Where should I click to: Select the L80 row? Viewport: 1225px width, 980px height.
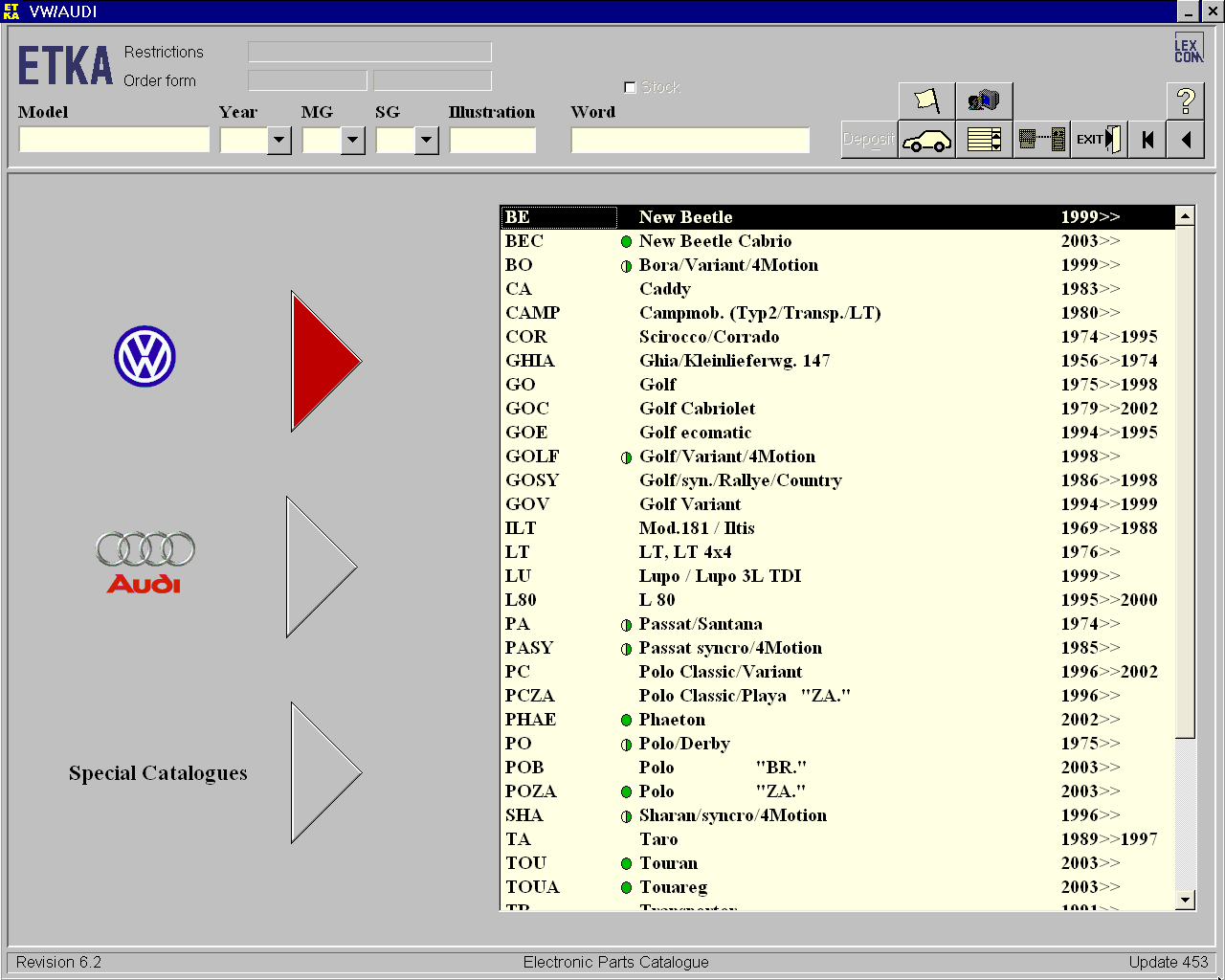[837, 600]
